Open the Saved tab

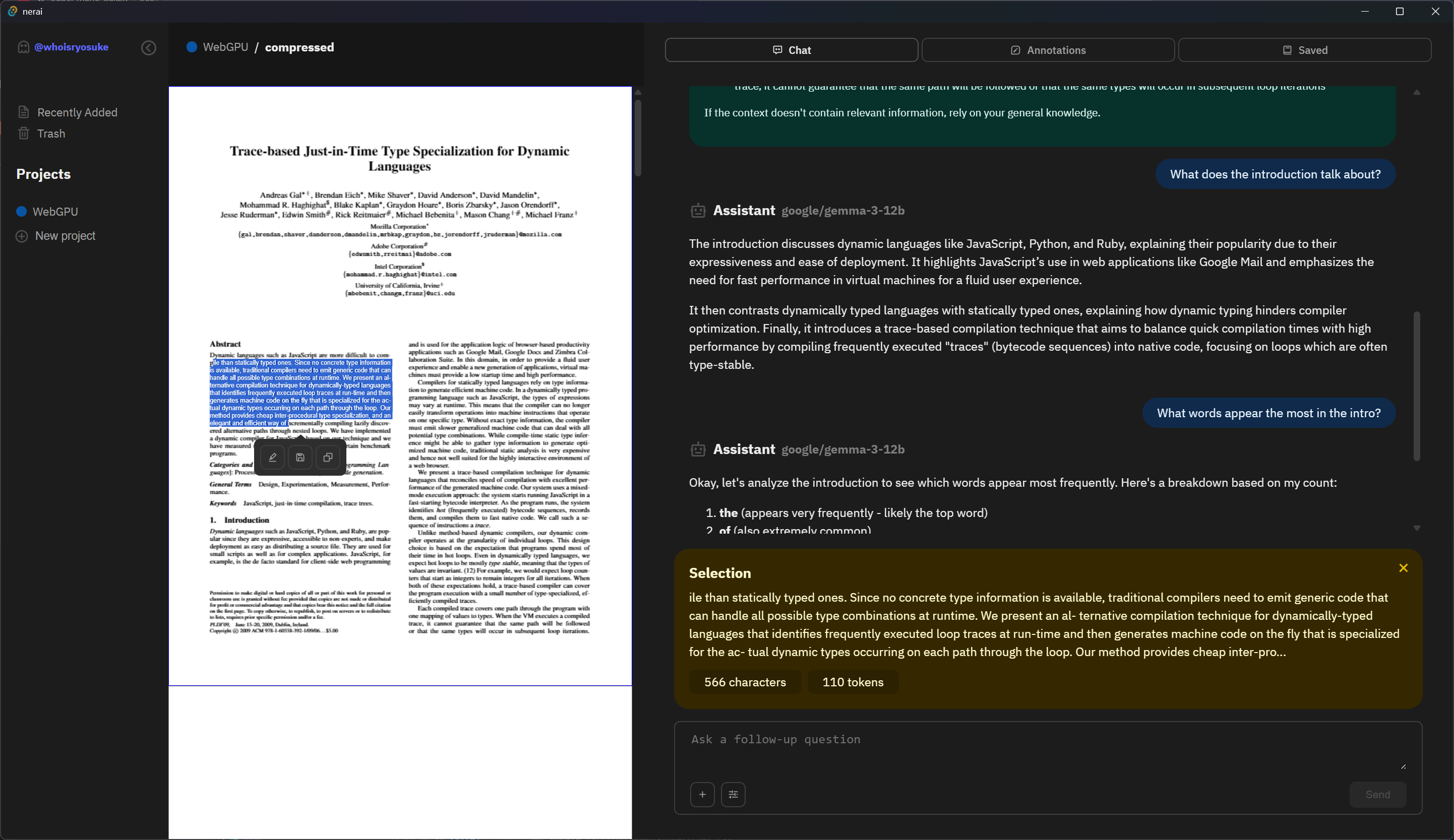point(1305,49)
